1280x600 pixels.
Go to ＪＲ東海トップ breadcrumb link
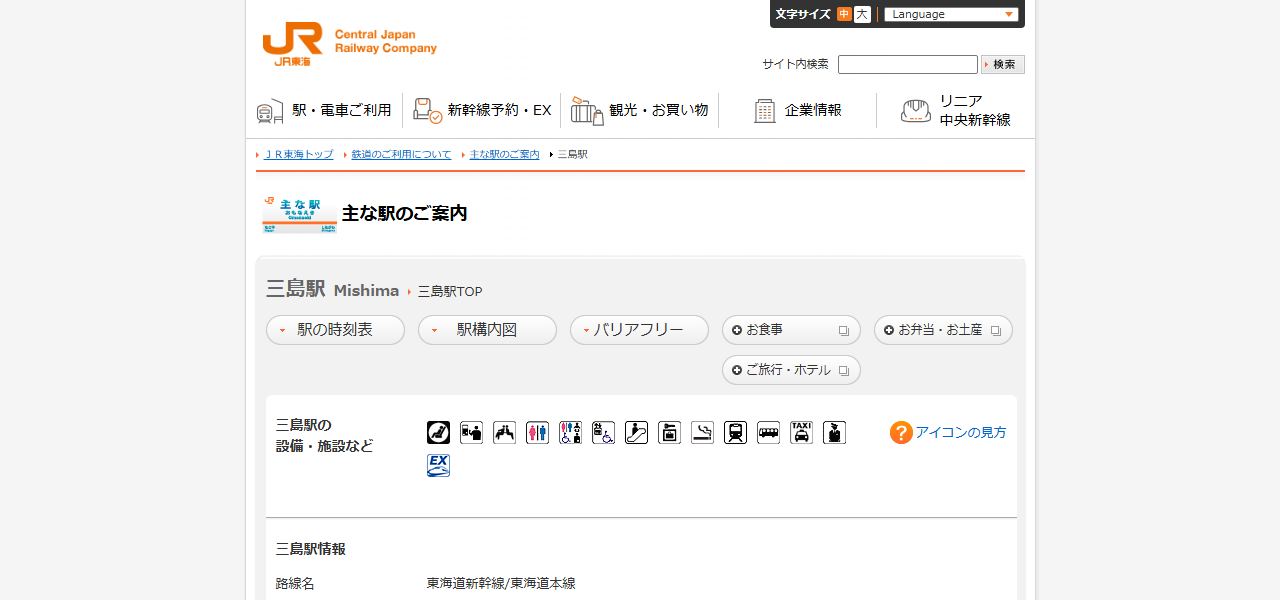(x=299, y=154)
